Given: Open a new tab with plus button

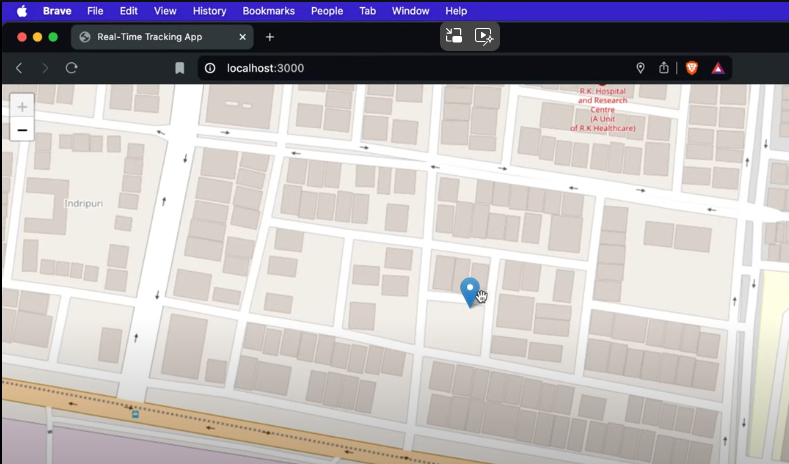Looking at the screenshot, I should click(270, 37).
